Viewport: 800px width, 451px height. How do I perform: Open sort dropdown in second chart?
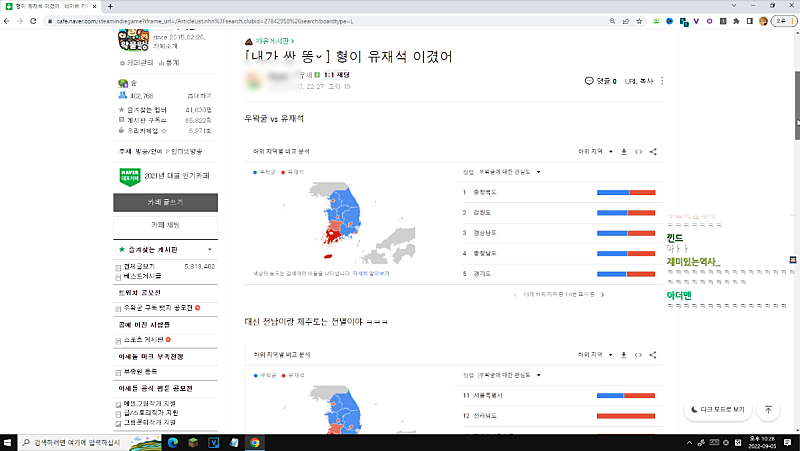click(509, 375)
